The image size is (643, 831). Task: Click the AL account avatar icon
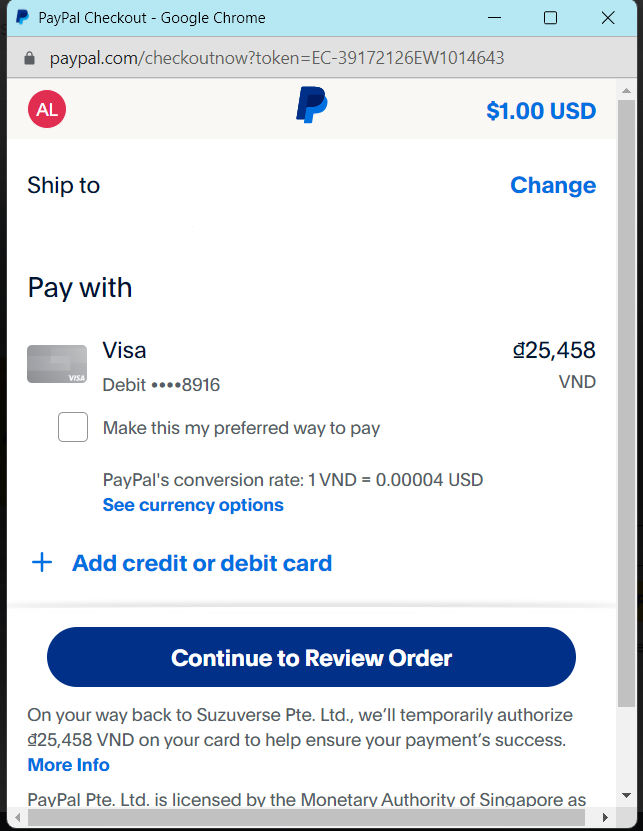tap(47, 110)
